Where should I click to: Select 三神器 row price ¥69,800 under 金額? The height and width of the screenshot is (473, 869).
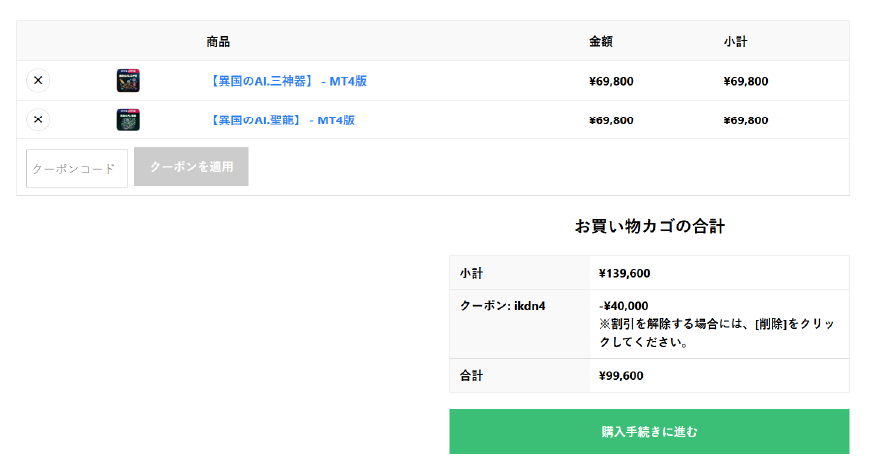pyautogui.click(x=611, y=81)
